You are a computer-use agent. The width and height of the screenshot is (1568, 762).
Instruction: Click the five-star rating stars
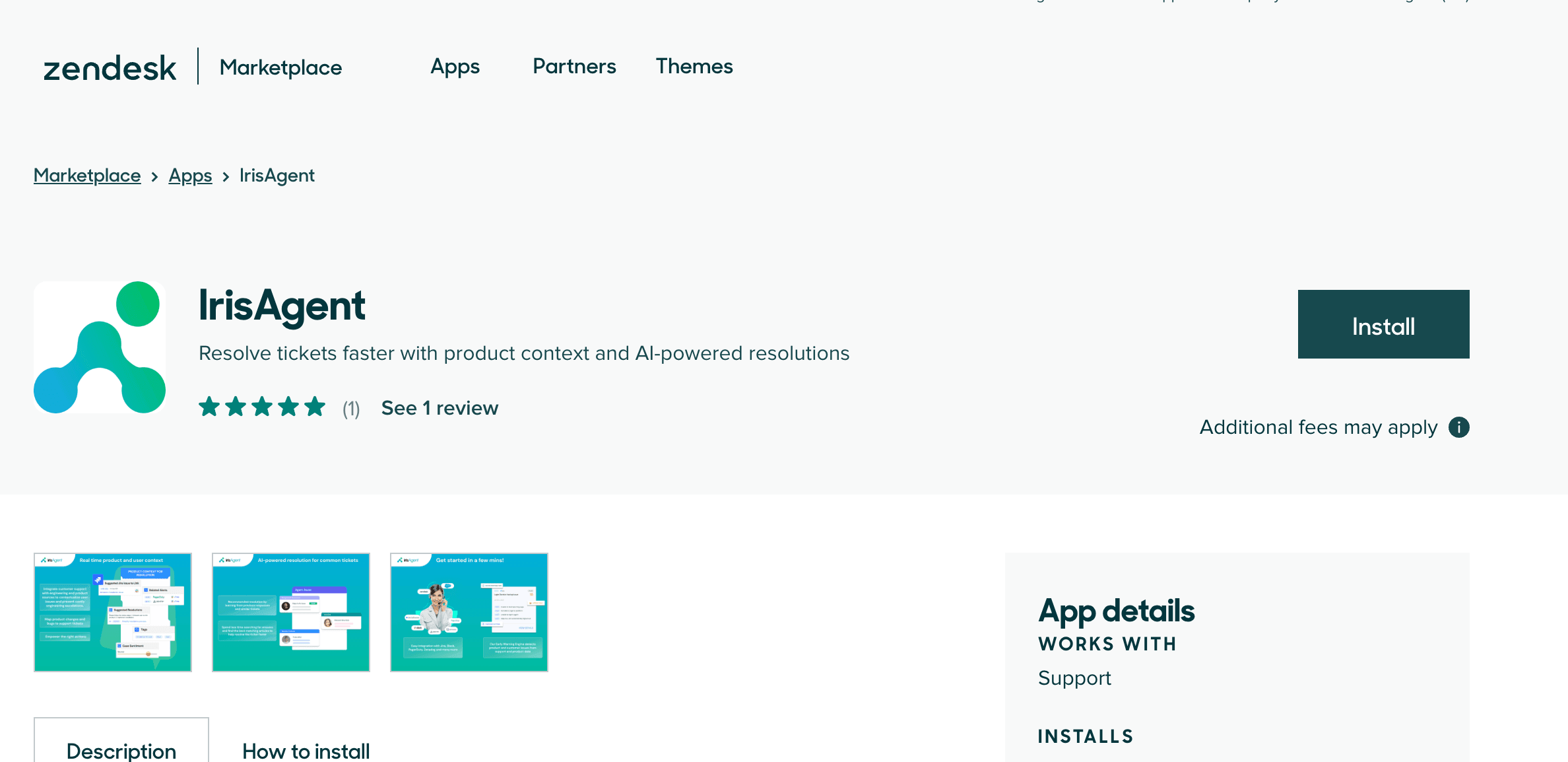tap(261, 407)
